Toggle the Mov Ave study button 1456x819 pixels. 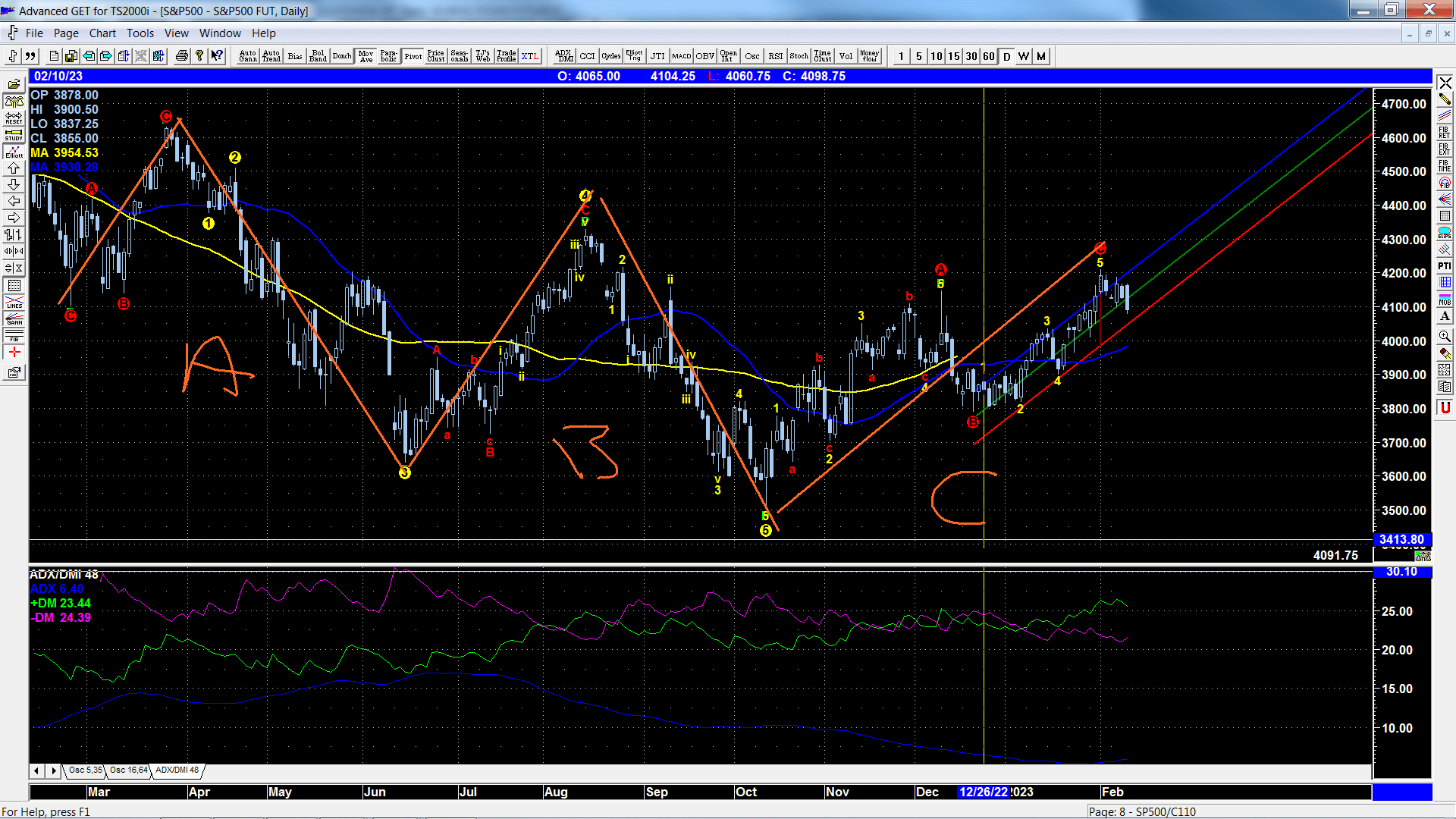366,56
